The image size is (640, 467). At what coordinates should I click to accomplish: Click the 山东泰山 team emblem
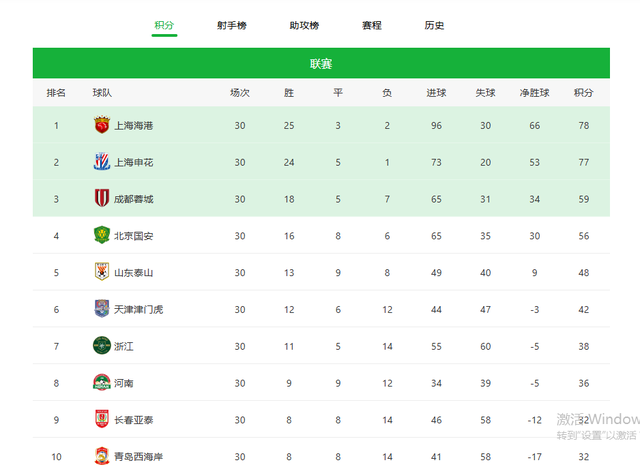pyautogui.click(x=102, y=272)
